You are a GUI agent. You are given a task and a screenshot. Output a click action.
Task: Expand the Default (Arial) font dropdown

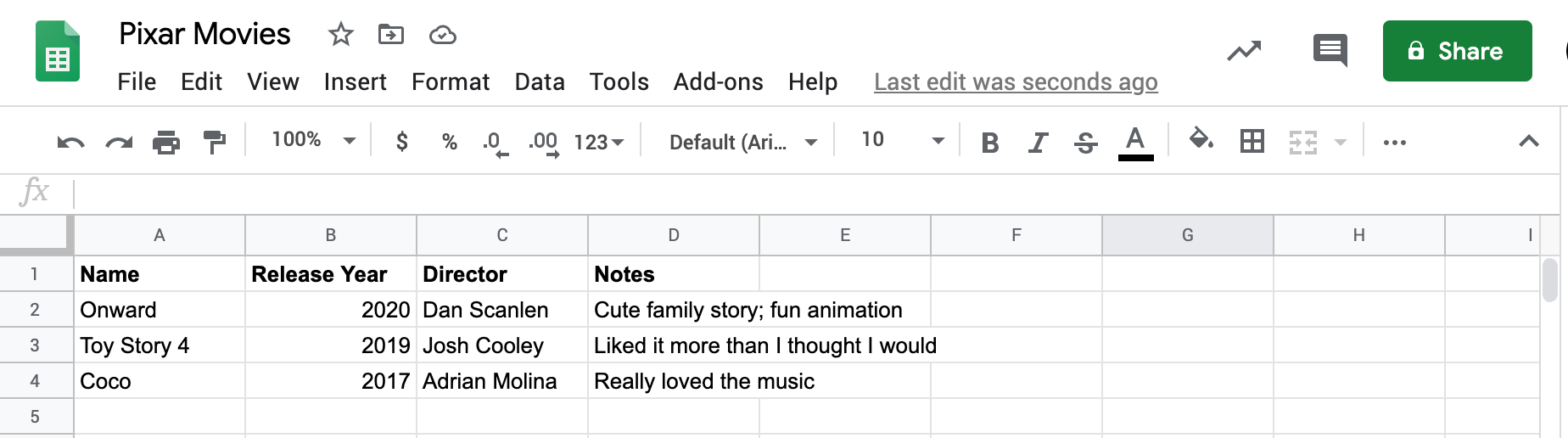click(743, 142)
